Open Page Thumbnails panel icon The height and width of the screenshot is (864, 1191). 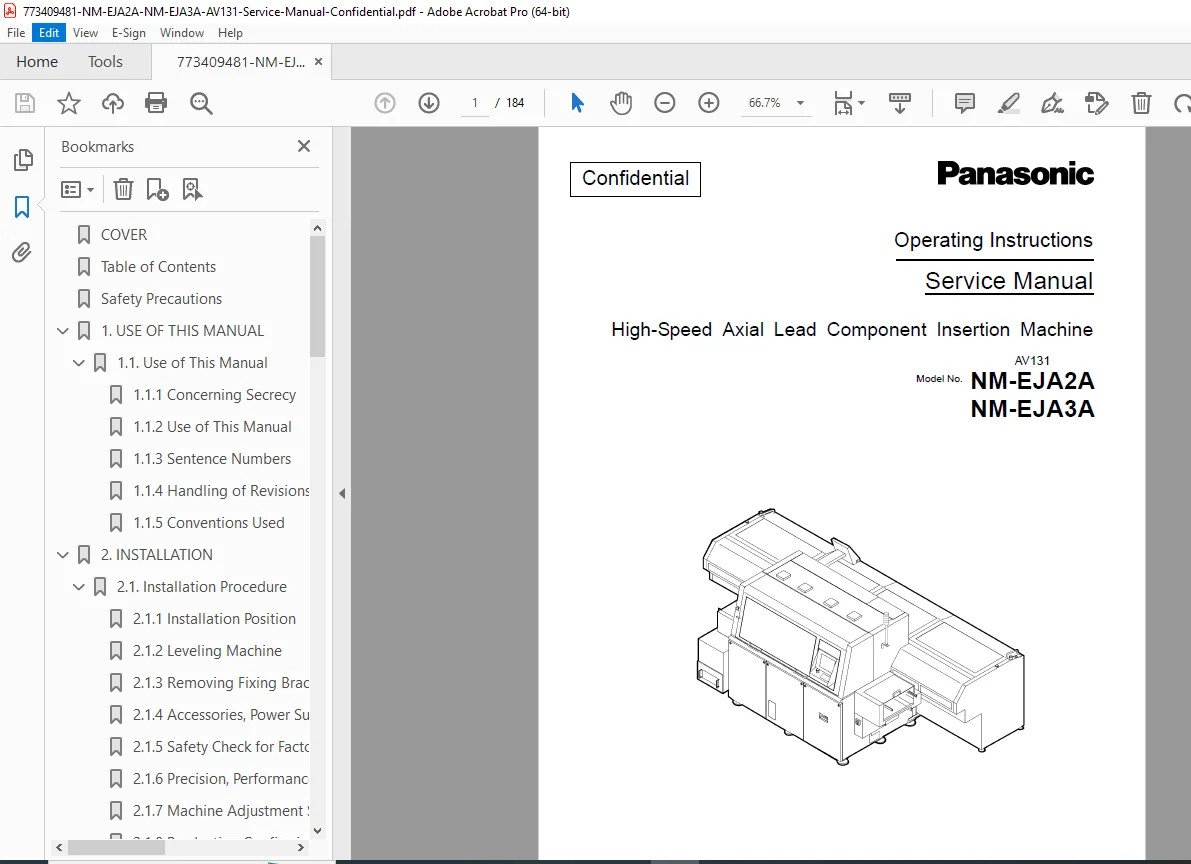(23, 160)
